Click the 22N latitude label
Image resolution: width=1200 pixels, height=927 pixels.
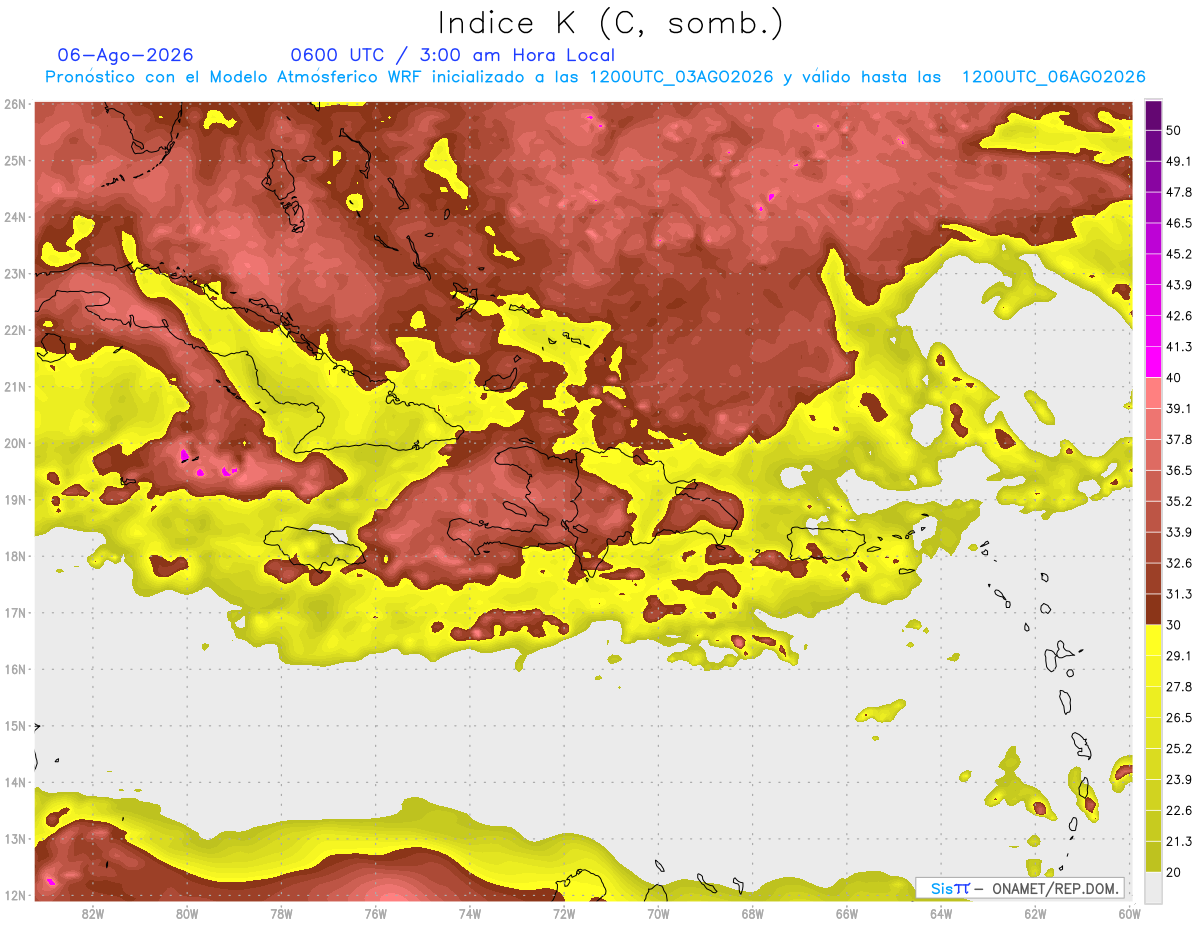pos(15,330)
